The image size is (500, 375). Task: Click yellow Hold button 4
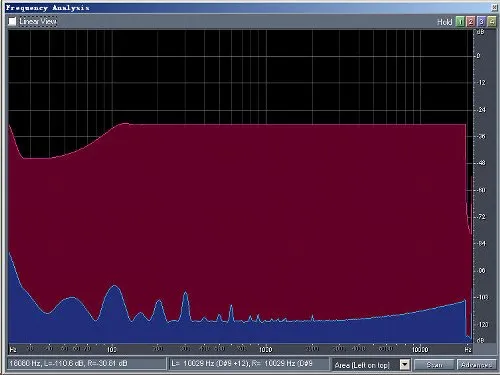click(492, 22)
